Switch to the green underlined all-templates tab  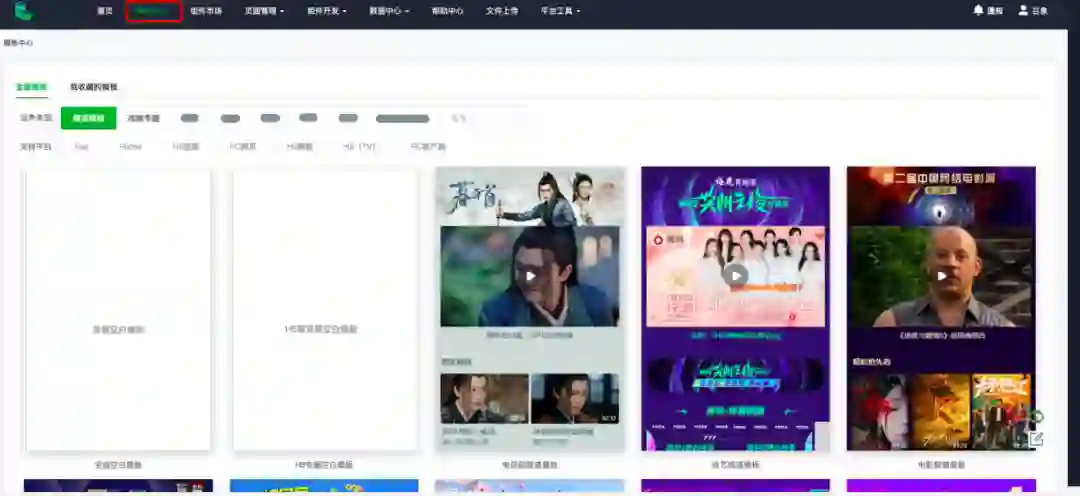point(32,87)
